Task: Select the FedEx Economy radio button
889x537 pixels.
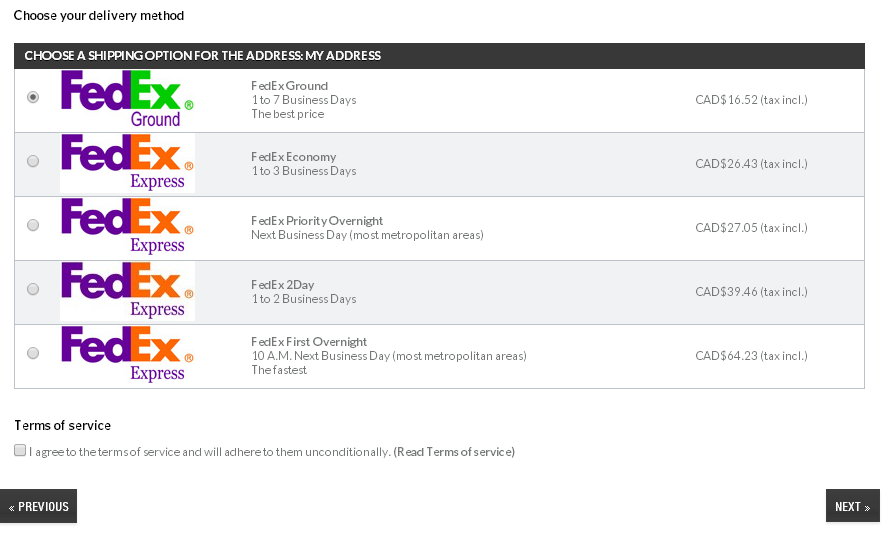Action: [x=33, y=161]
